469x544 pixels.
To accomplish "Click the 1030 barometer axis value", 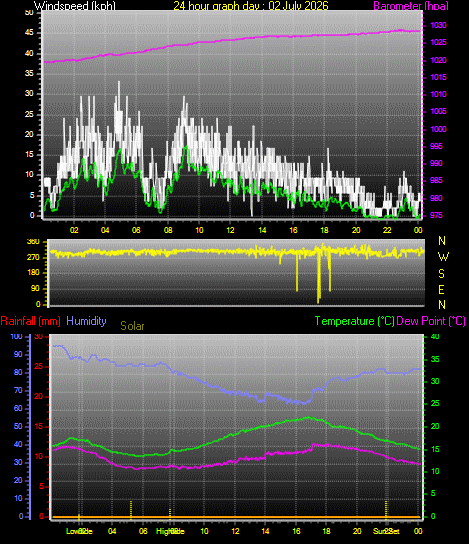I will (x=438, y=25).
